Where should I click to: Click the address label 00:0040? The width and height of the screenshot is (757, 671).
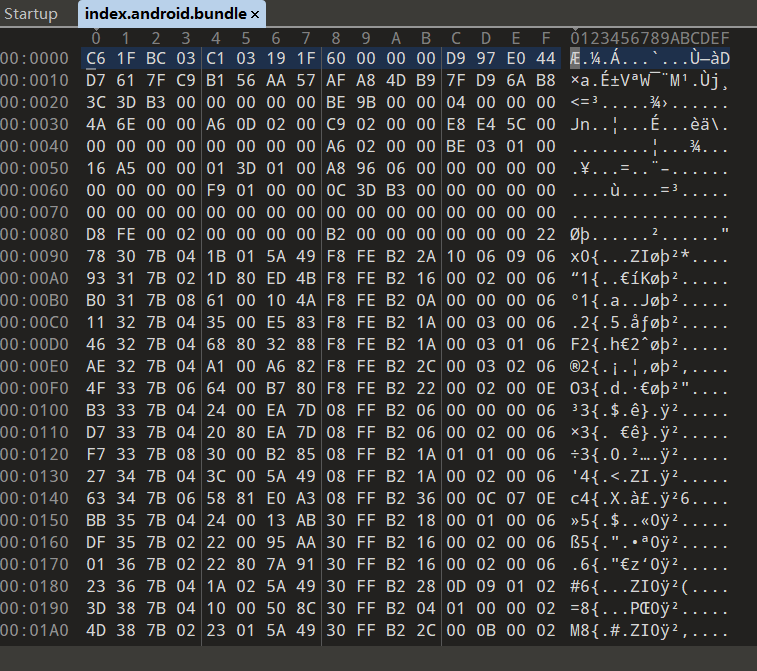click(34, 146)
